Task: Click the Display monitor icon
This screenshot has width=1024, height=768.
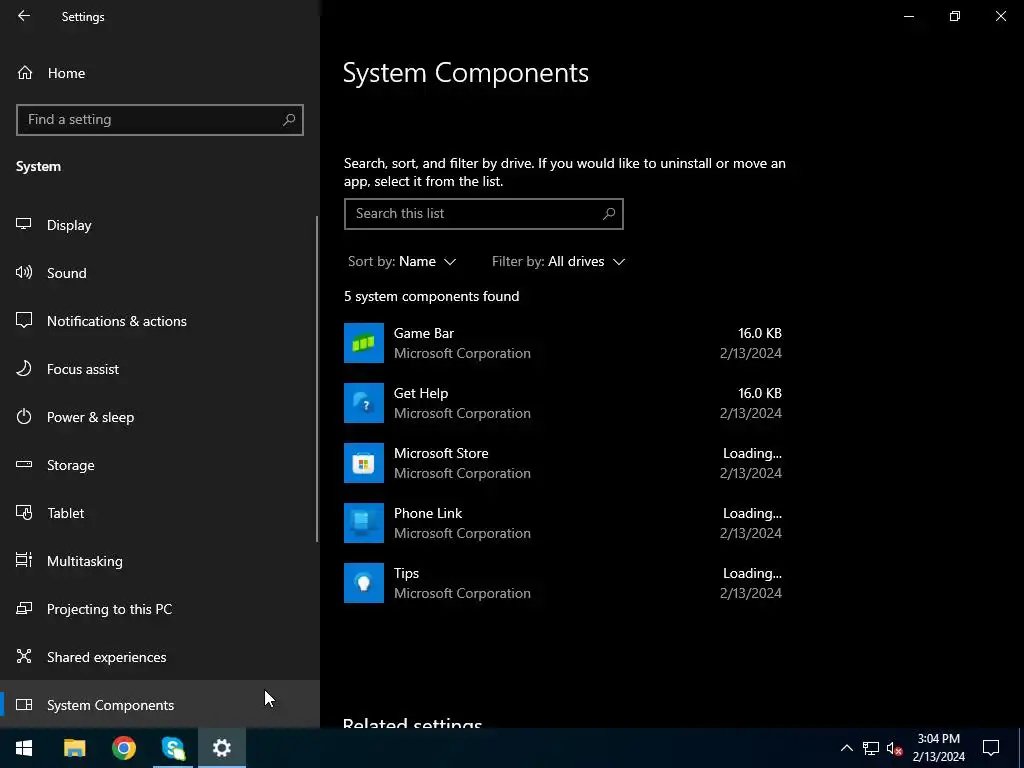Action: click(24, 224)
